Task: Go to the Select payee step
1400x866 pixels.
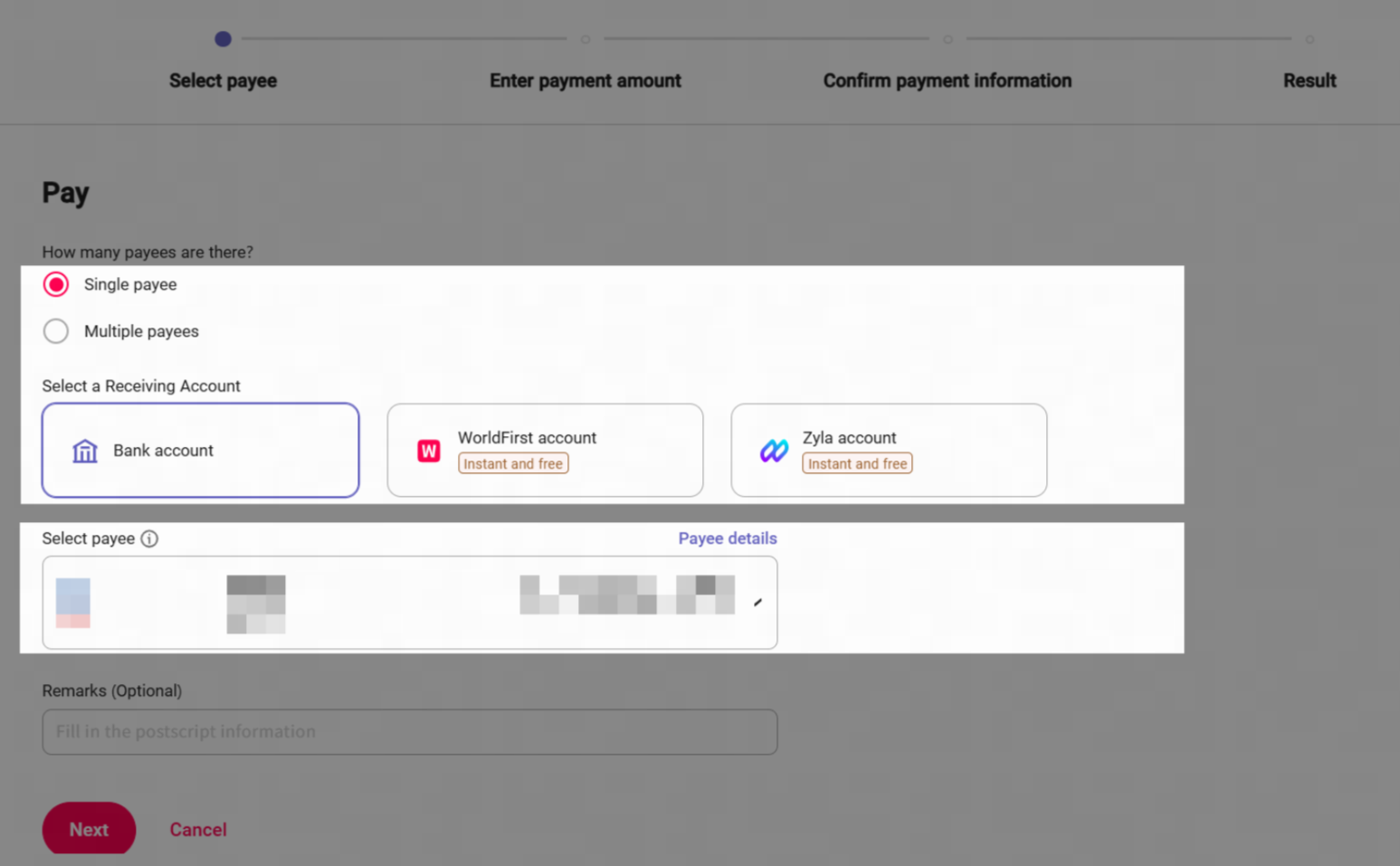Action: 223,81
